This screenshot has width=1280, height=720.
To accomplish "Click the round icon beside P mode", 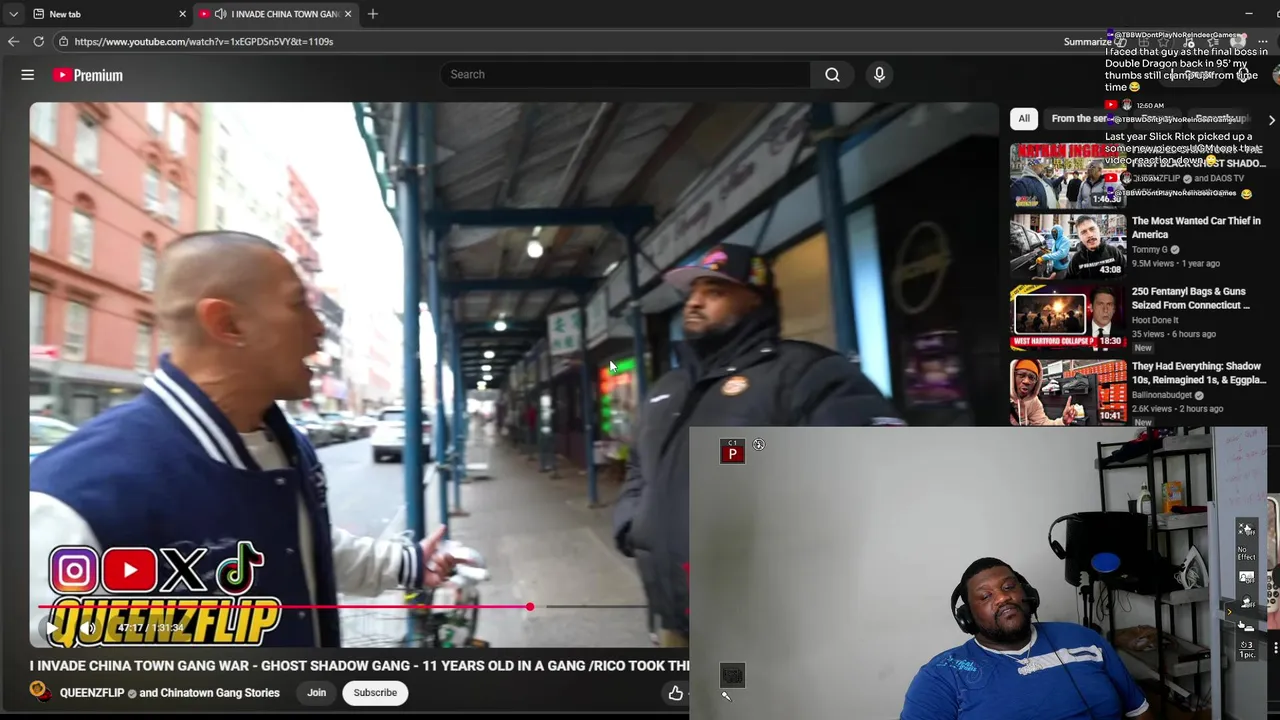I will (759, 445).
